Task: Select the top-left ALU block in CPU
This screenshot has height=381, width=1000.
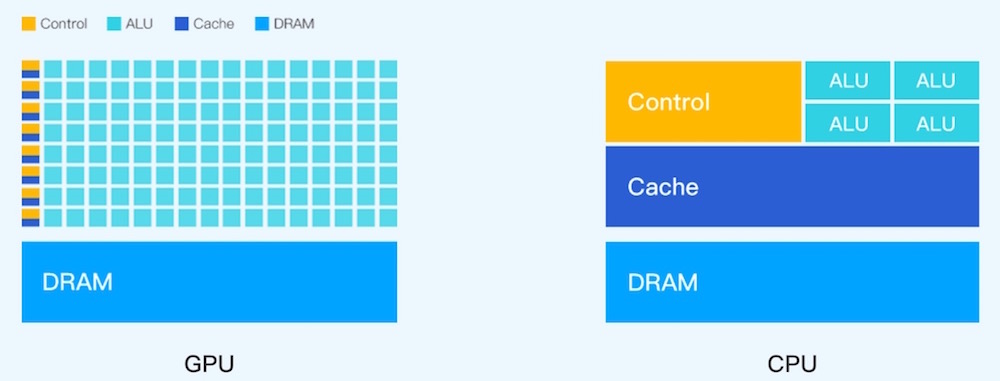Action: coord(848,80)
